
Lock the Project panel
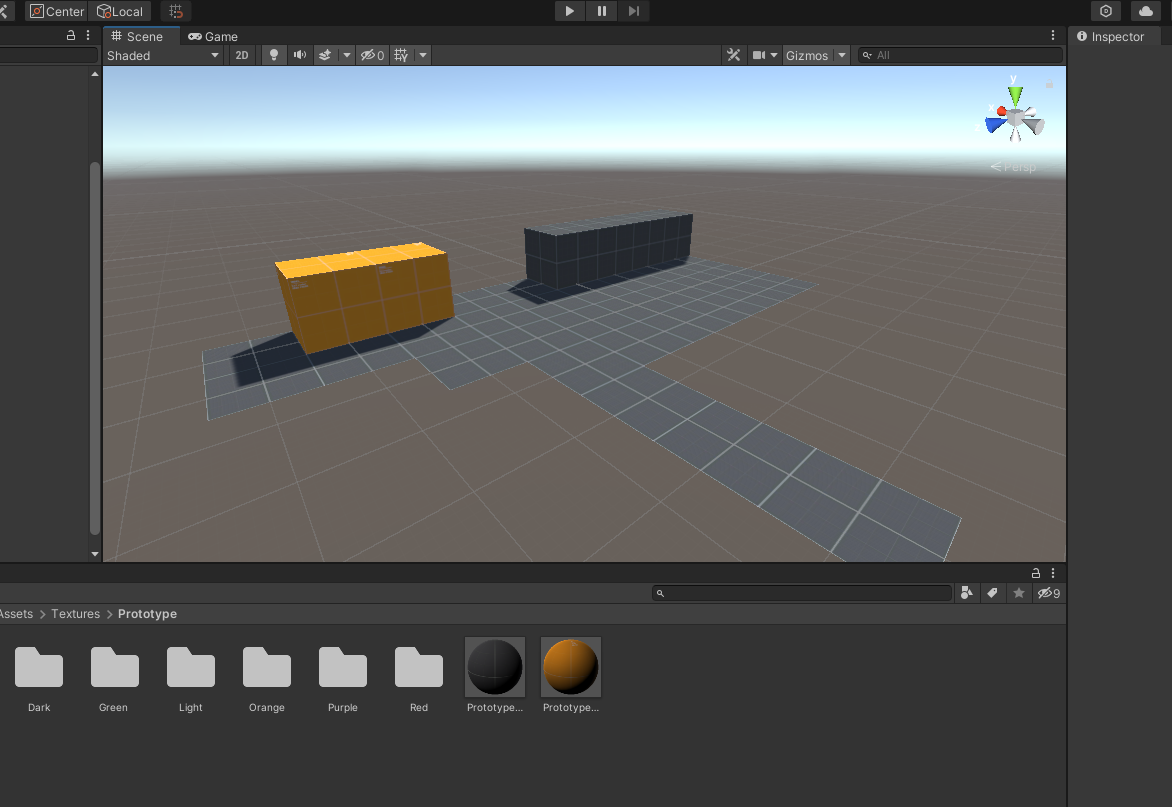[x=1036, y=573]
